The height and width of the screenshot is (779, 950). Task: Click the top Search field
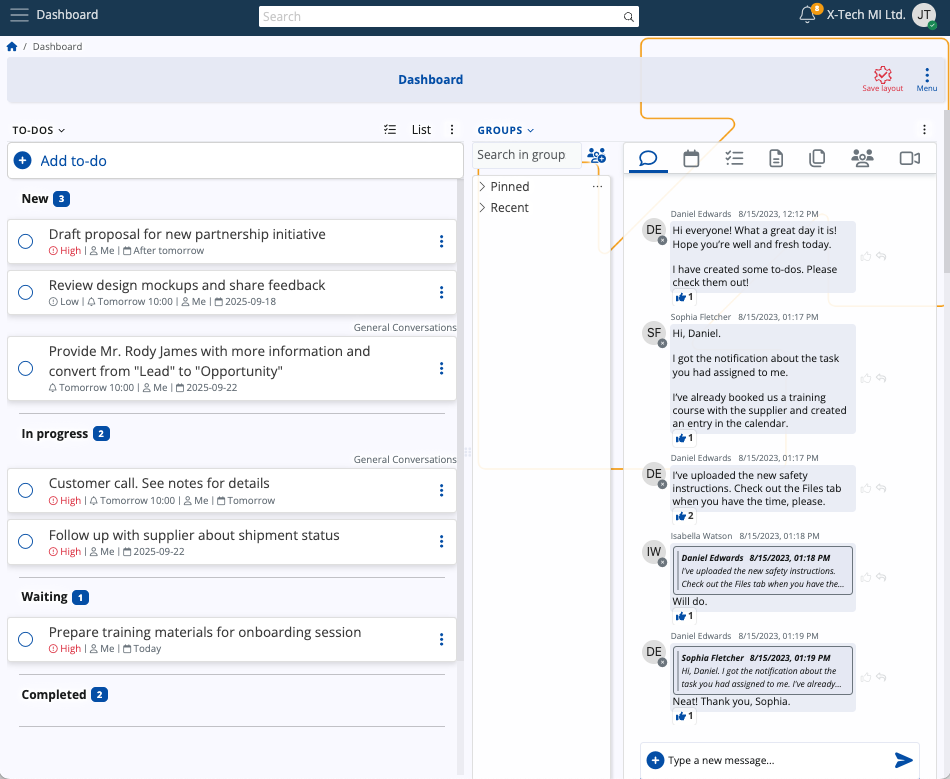(448, 16)
